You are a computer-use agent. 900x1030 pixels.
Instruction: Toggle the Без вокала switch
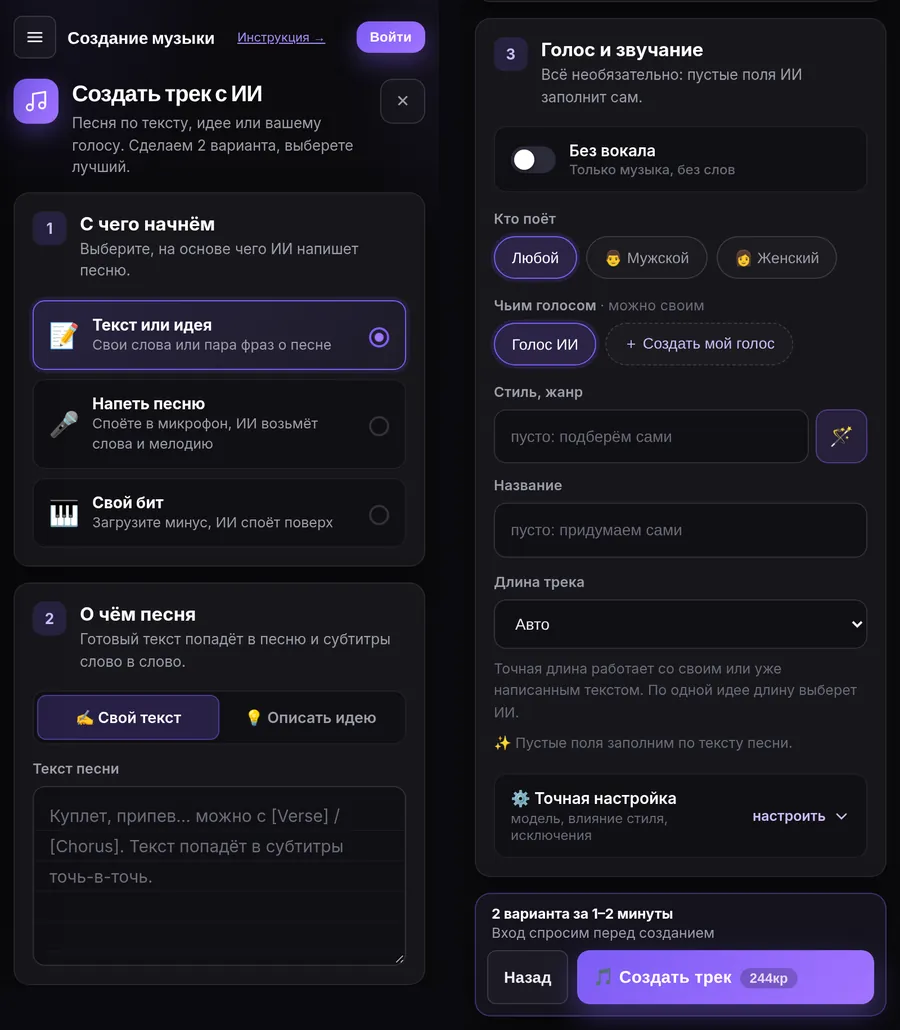tap(533, 160)
